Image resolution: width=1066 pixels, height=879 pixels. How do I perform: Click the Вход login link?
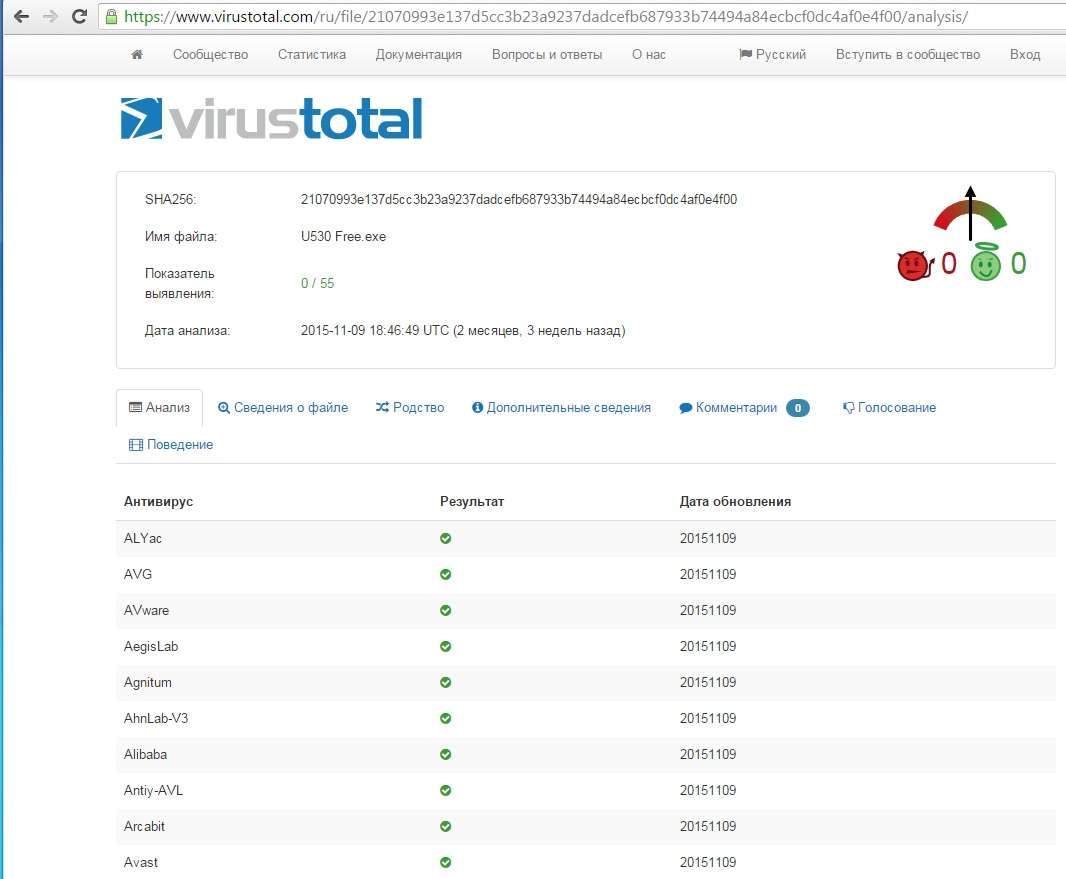[1025, 54]
